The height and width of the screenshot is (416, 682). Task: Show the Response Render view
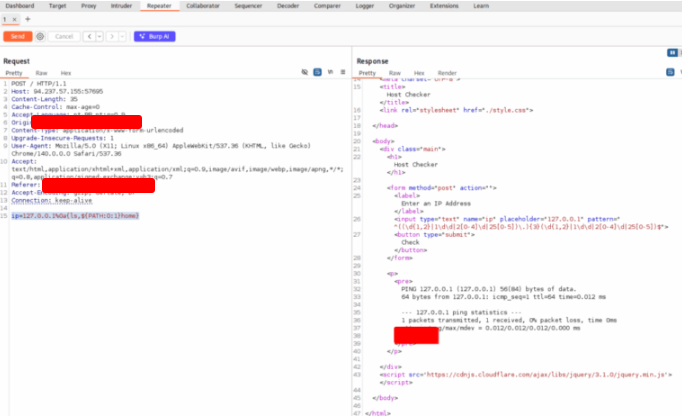[x=447, y=73]
